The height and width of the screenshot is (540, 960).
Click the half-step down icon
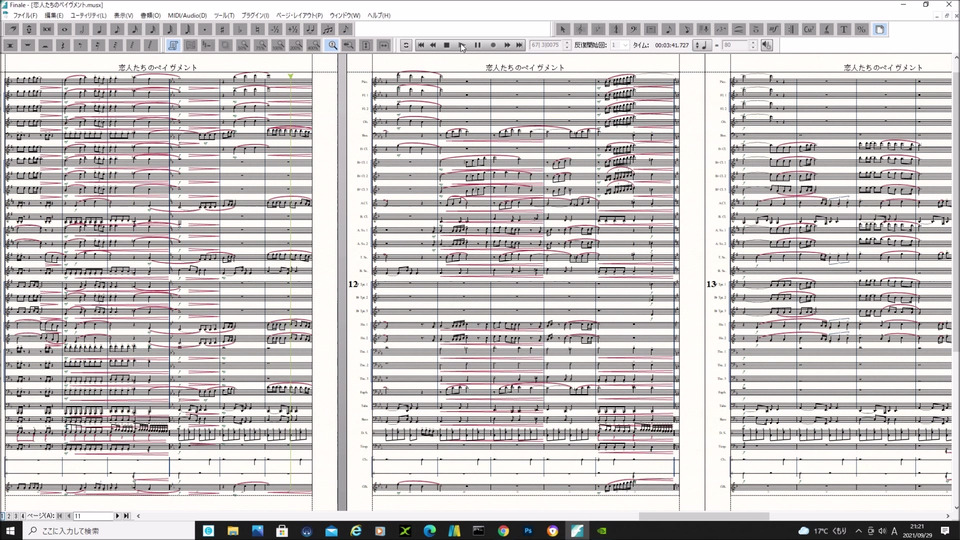[x=275, y=29]
